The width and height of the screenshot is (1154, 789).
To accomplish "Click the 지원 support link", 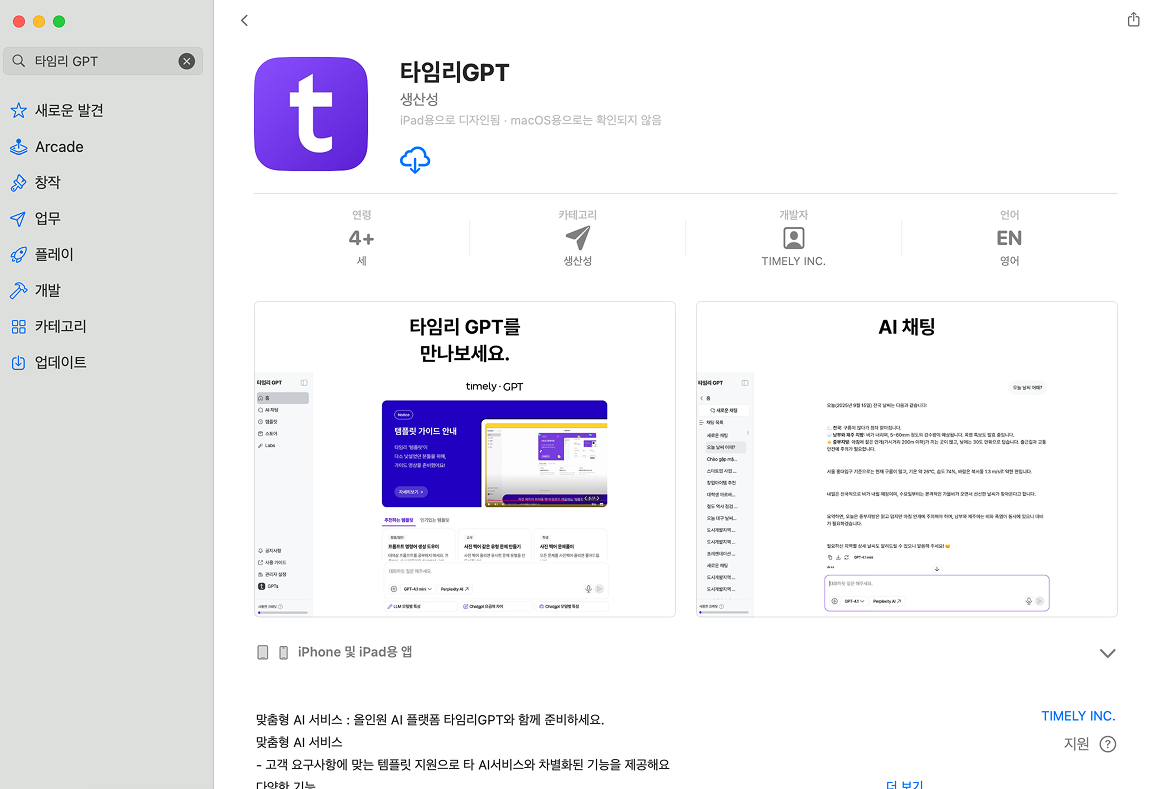I will coord(1076,744).
